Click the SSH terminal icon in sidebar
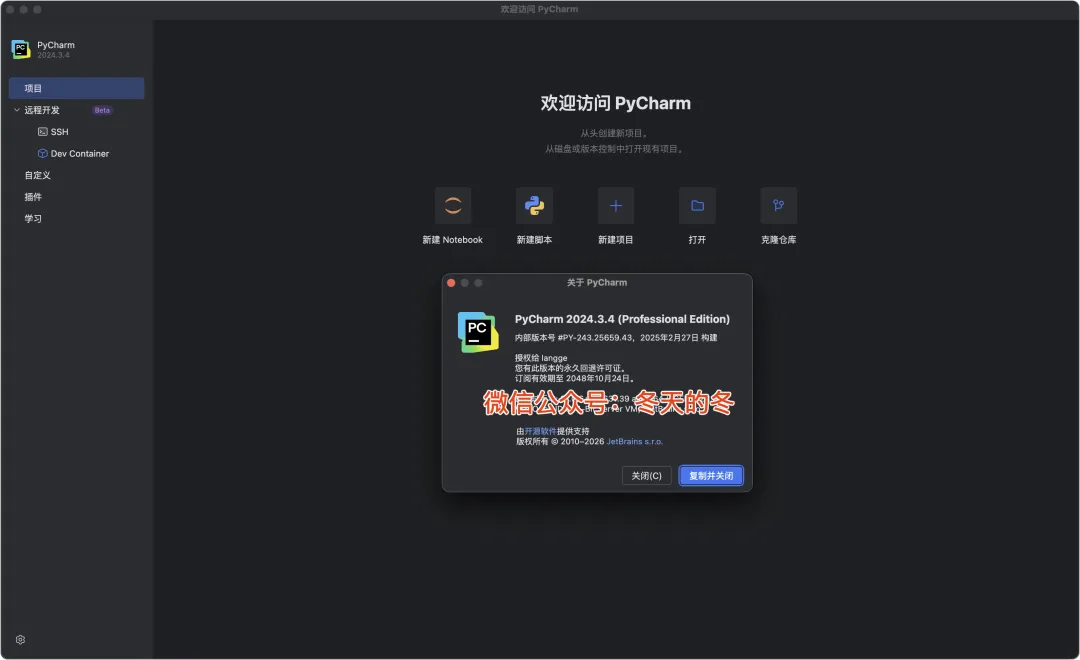 [43, 132]
